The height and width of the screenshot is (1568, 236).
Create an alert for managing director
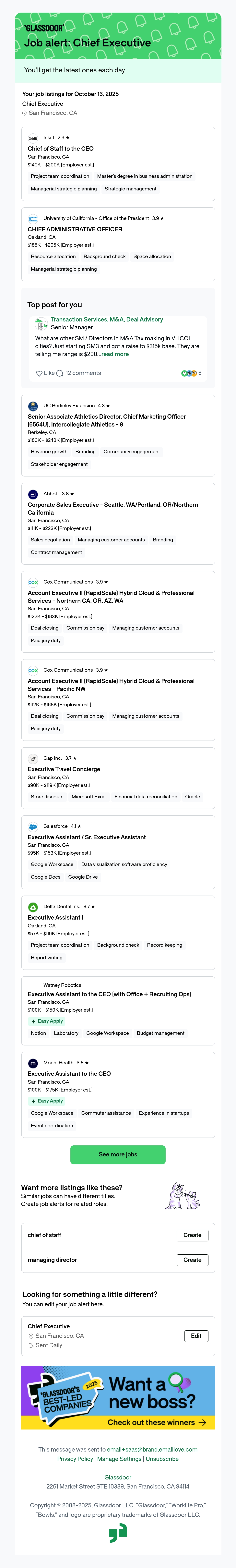click(192, 1260)
